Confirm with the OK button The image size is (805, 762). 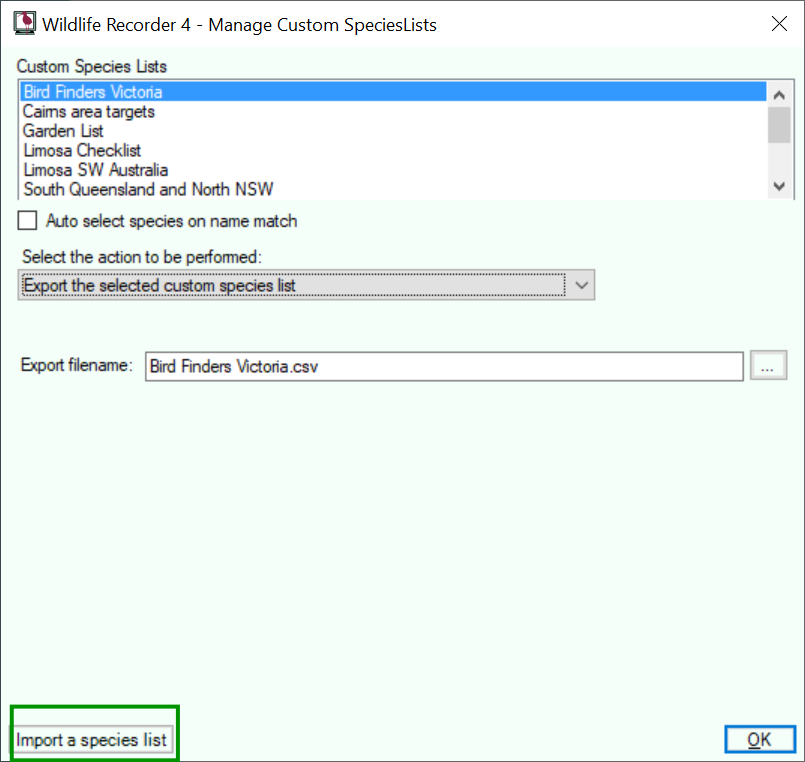[x=760, y=740]
